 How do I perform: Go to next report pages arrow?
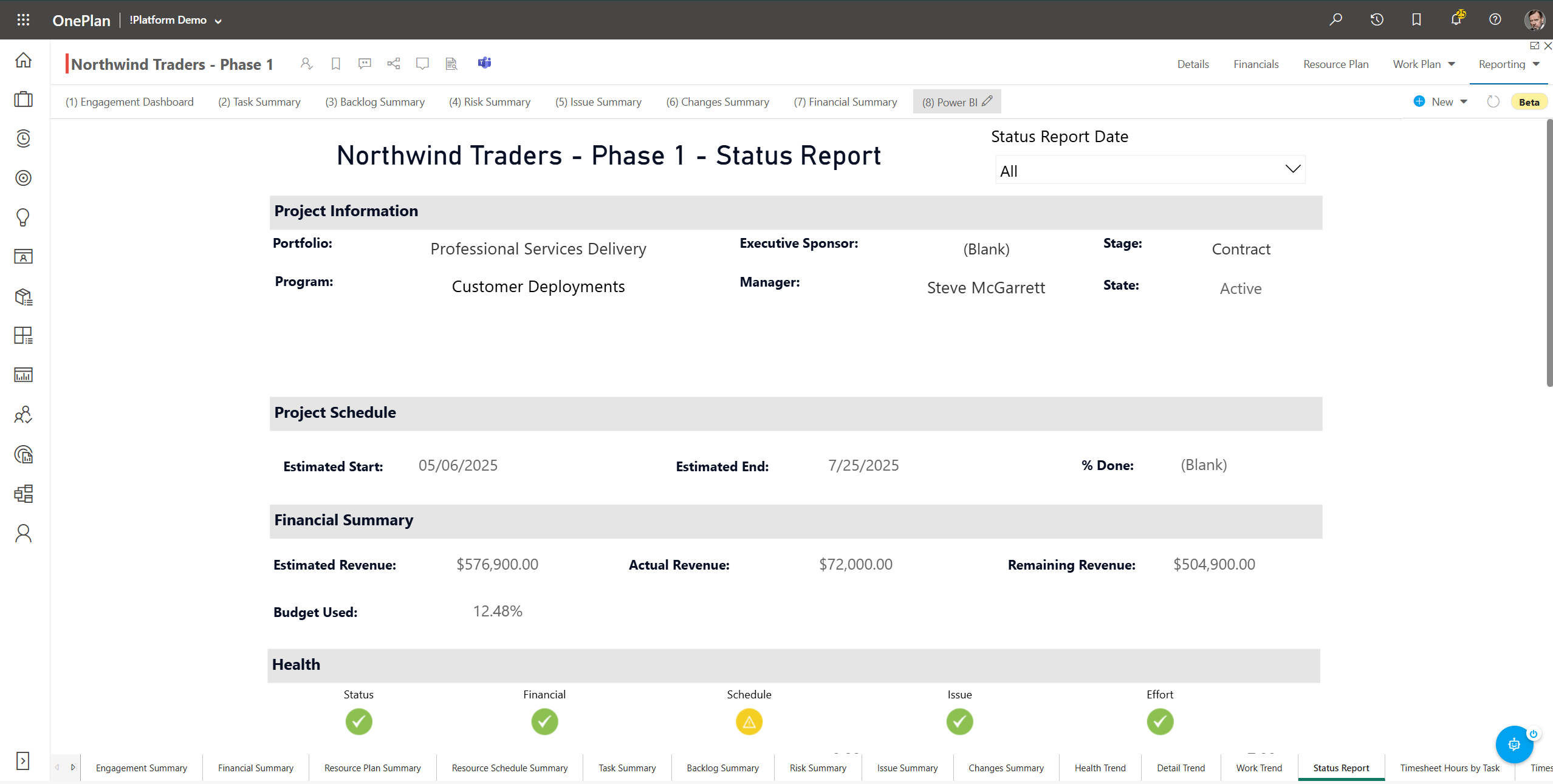[73, 767]
